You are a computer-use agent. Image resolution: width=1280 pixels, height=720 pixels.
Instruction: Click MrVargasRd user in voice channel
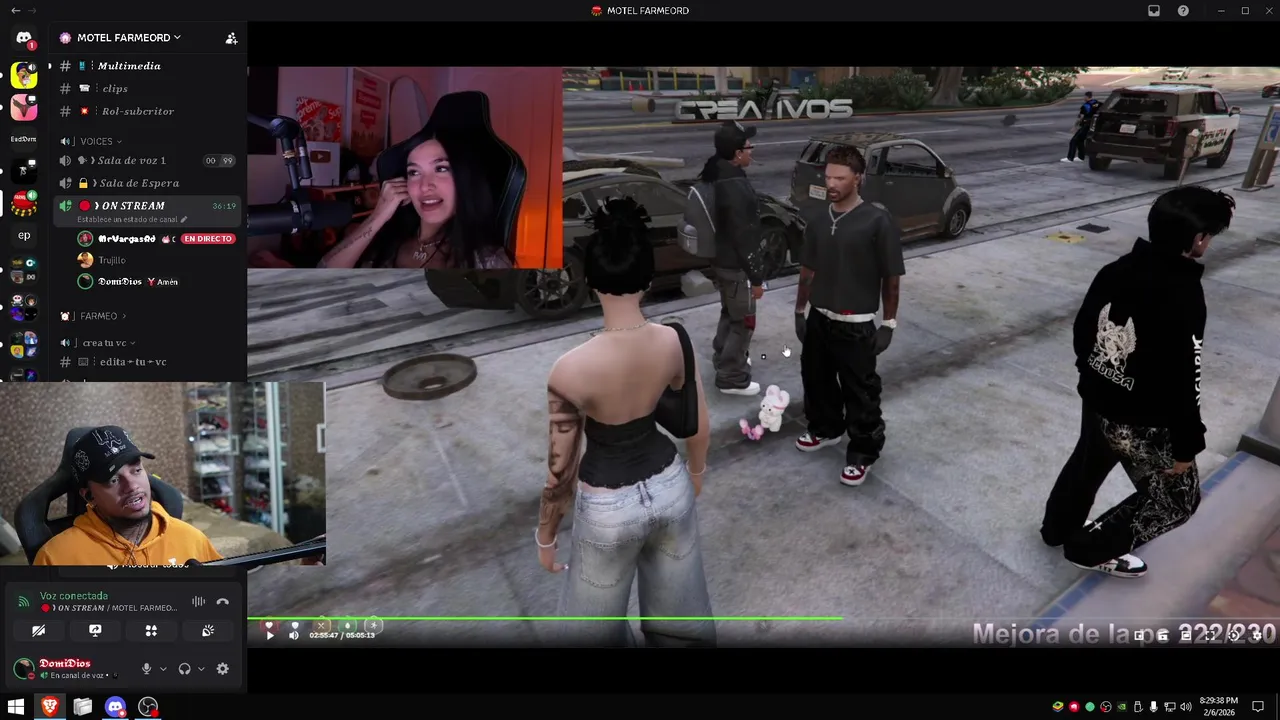point(126,239)
